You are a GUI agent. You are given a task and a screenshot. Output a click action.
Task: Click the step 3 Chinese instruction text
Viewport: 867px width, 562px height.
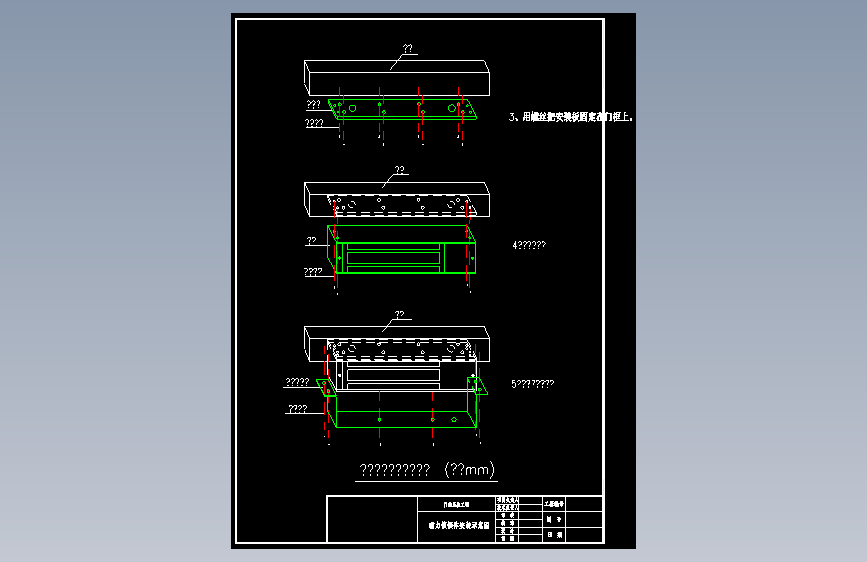[571, 117]
